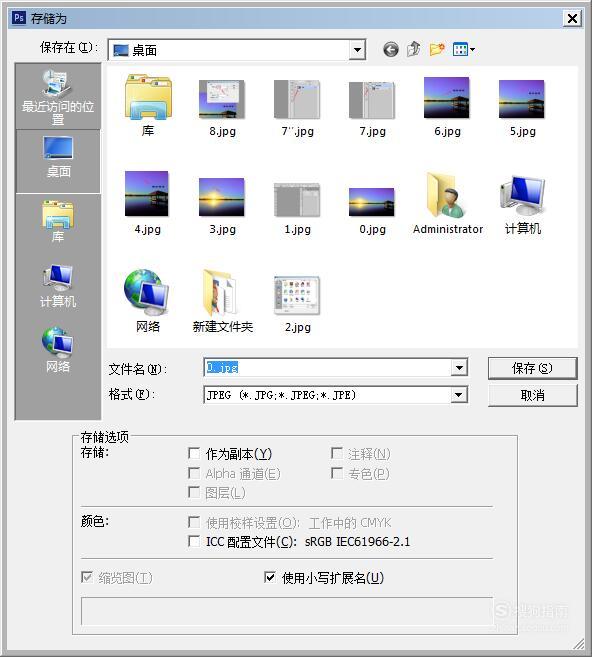The width and height of the screenshot is (592, 657).
Task: Select the 4.jpg file
Action: pos(147,203)
